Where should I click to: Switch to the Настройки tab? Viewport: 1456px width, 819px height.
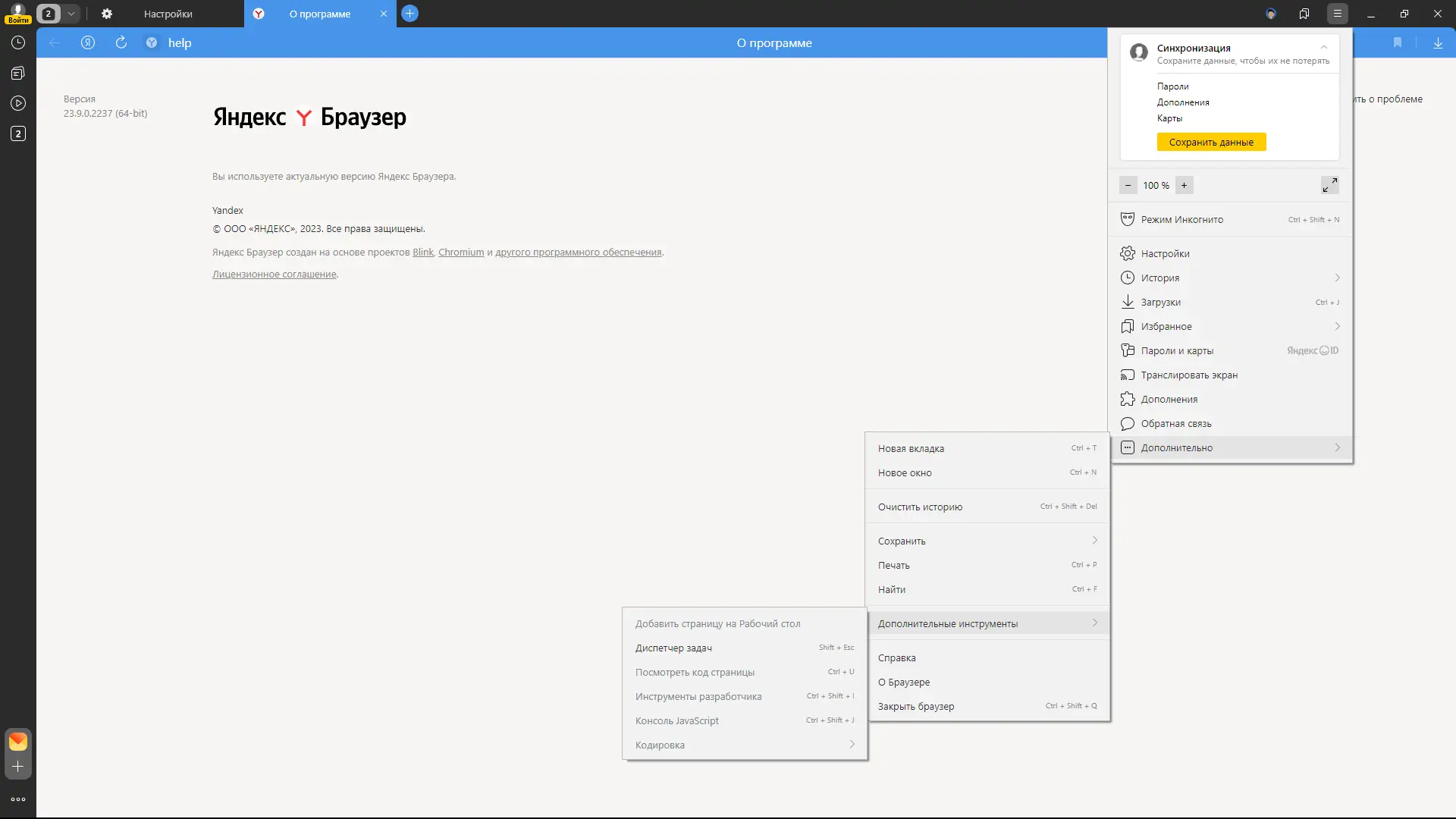coord(168,14)
